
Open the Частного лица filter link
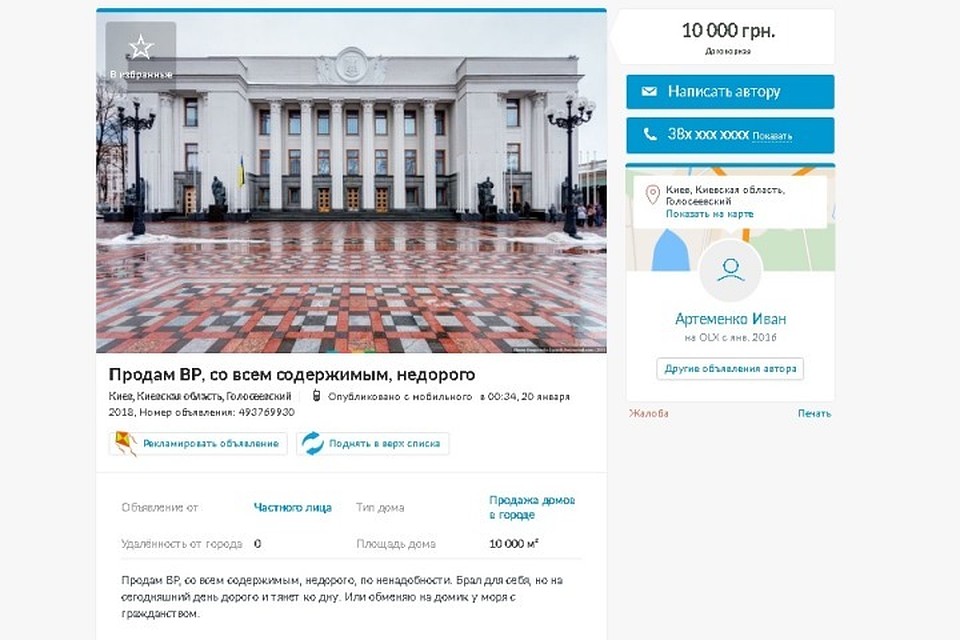293,508
